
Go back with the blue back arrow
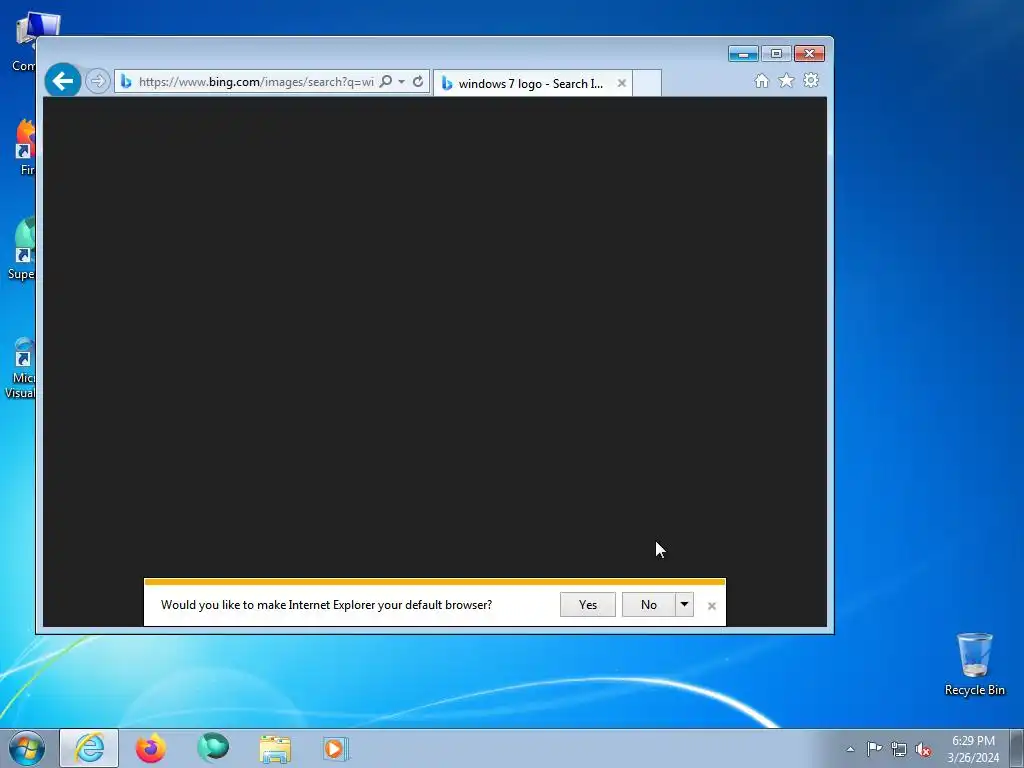pos(63,81)
